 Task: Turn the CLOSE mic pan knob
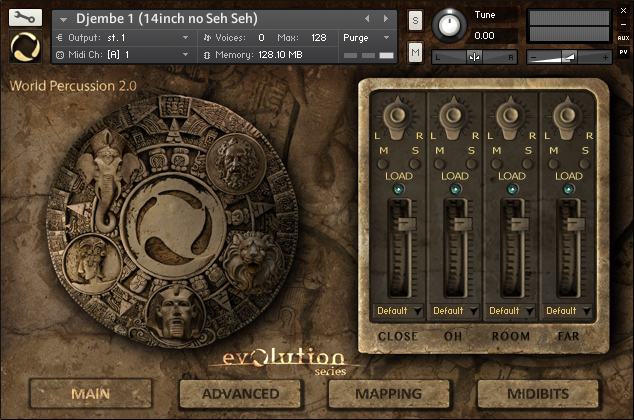click(x=397, y=117)
